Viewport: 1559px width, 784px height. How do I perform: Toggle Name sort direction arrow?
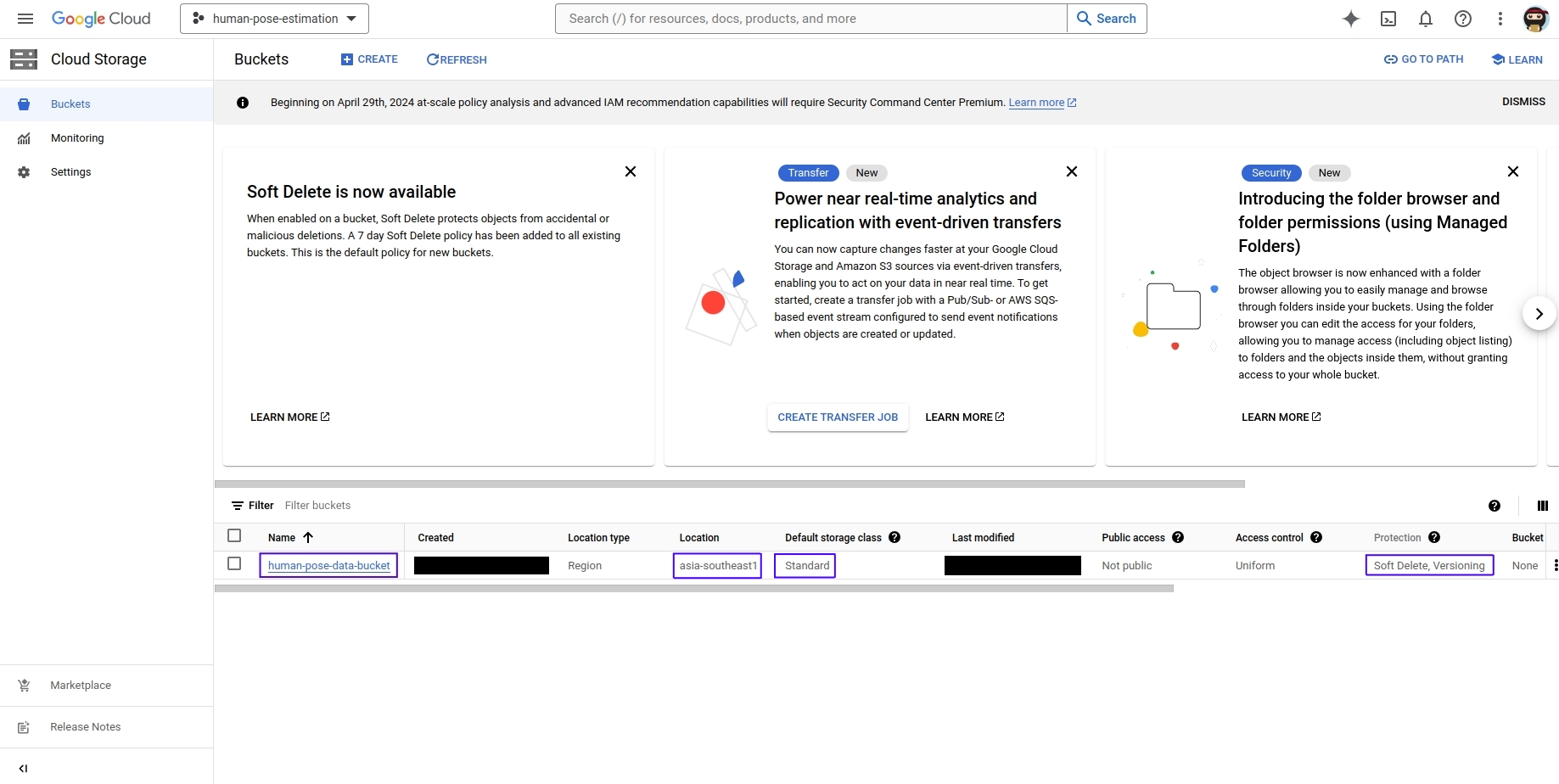click(x=308, y=538)
